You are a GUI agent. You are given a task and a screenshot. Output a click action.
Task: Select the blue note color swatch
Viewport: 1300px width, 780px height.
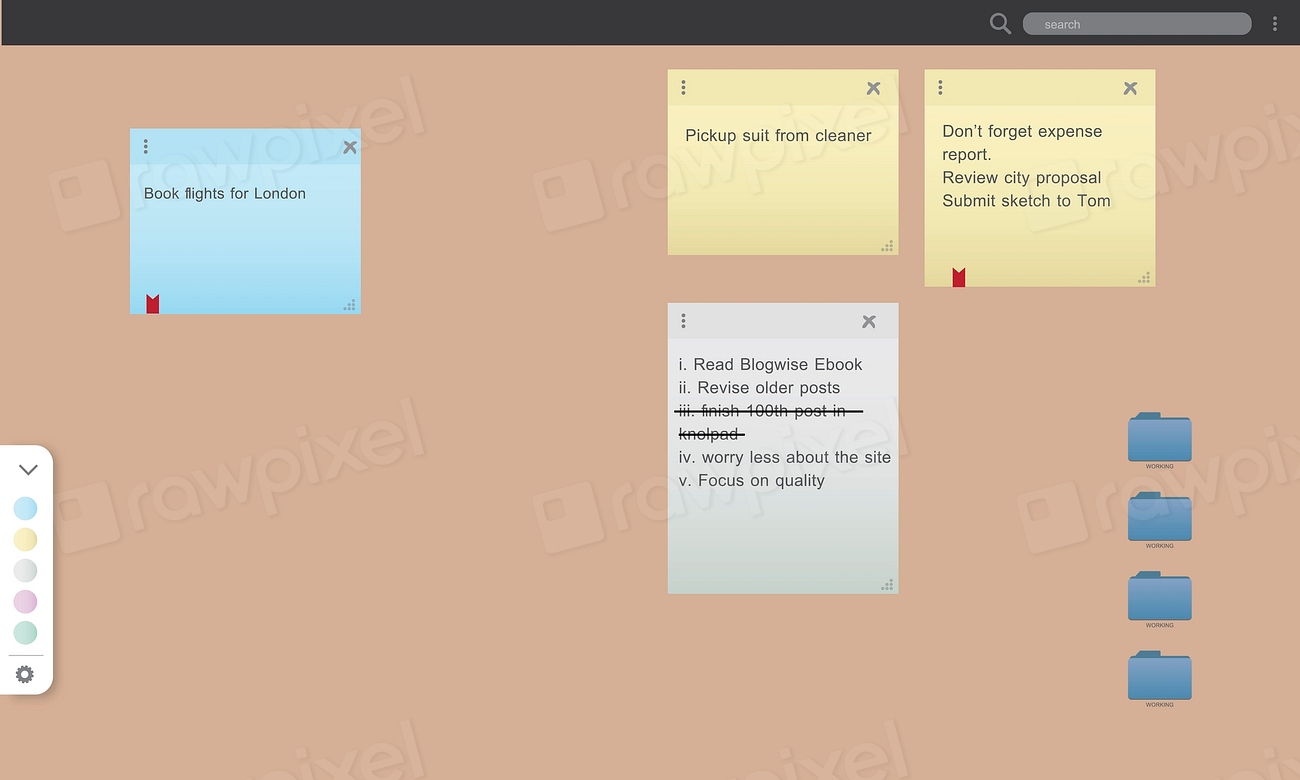[25, 509]
